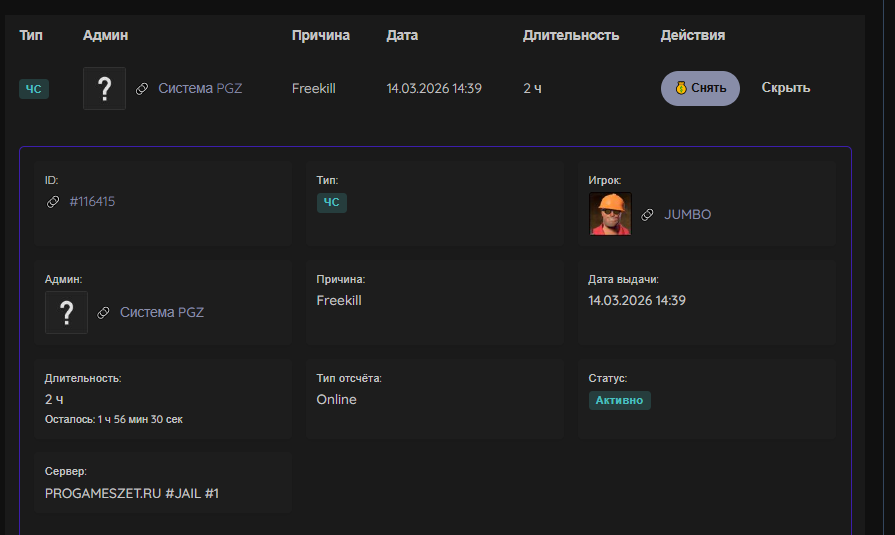Open Система PGZ link in the Админ card
Screen dimensions: 895x535
tap(162, 313)
